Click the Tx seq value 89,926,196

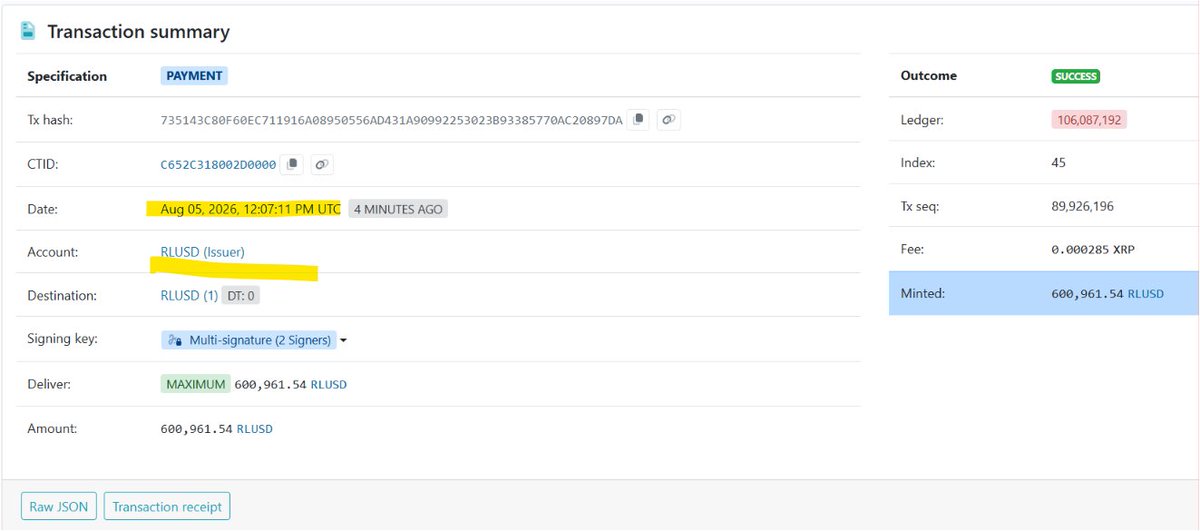(x=1082, y=206)
